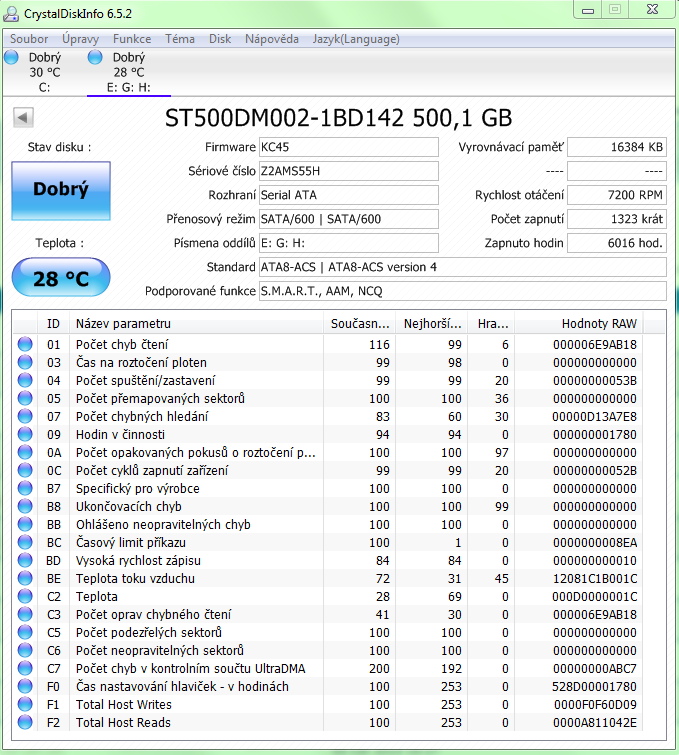Viewport: 679px width, 755px height.
Task: Click status icon of row C7 UltraDMA
Action: pyautogui.click(x=25, y=668)
